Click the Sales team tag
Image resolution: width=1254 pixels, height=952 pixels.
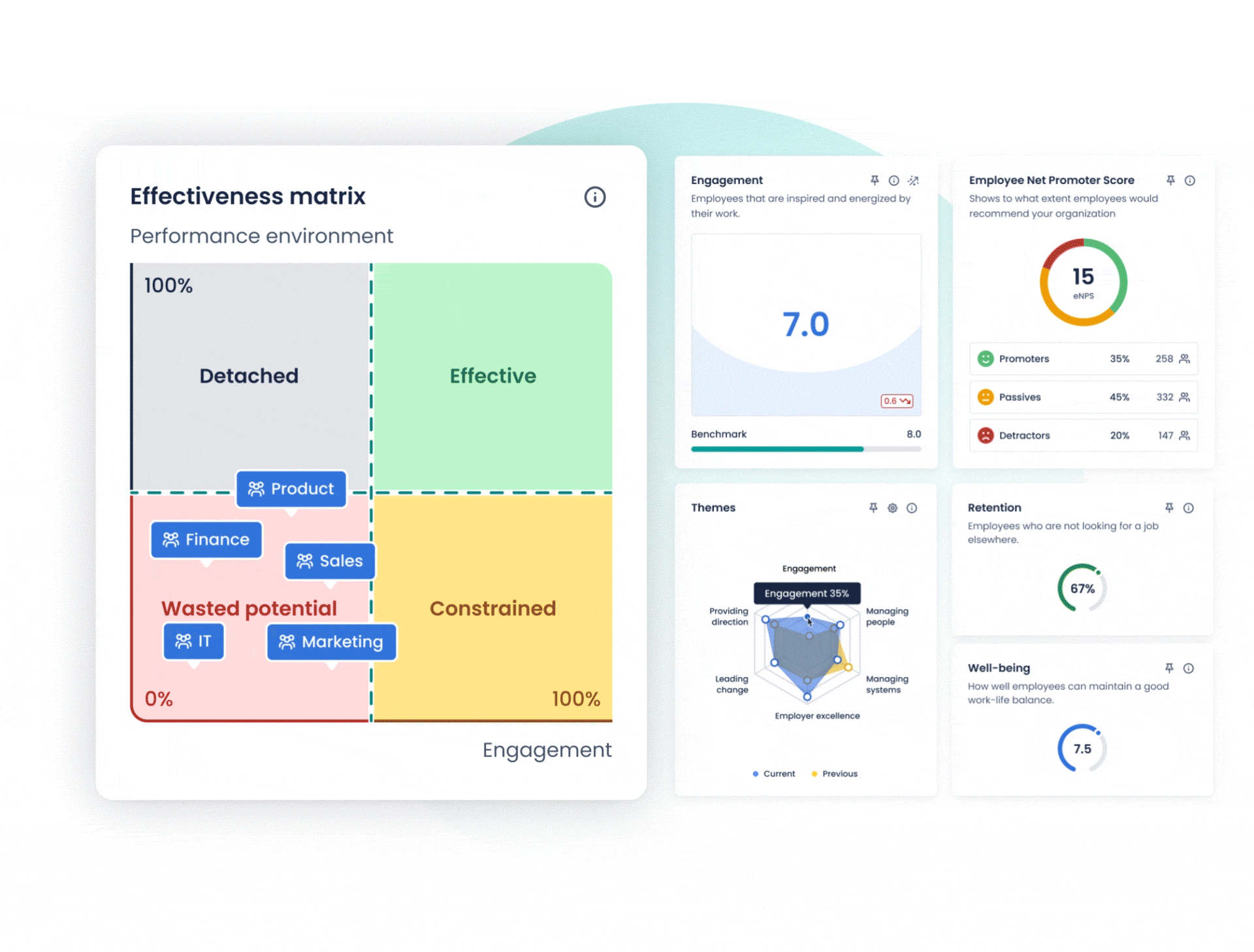pyautogui.click(x=330, y=561)
